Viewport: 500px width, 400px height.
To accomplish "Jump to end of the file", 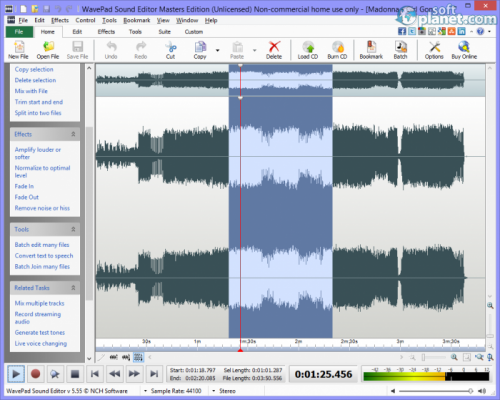I will (154, 374).
